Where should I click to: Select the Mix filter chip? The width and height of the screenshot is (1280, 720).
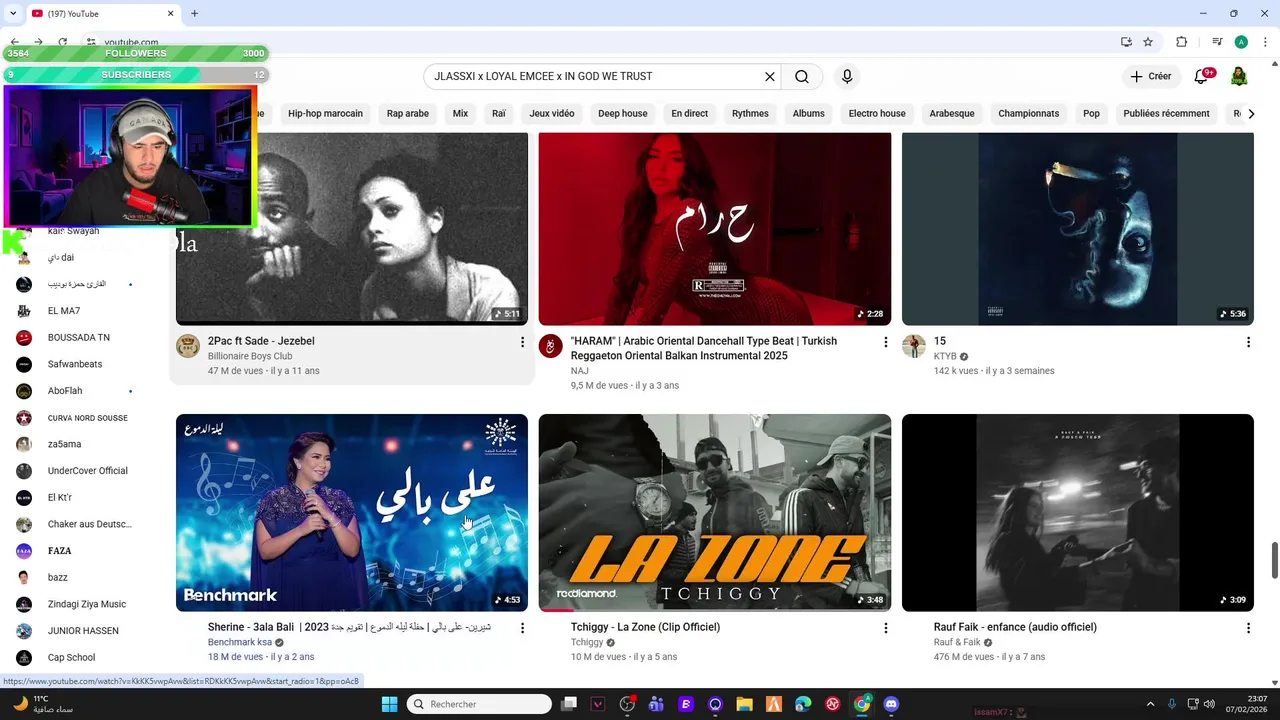[460, 113]
